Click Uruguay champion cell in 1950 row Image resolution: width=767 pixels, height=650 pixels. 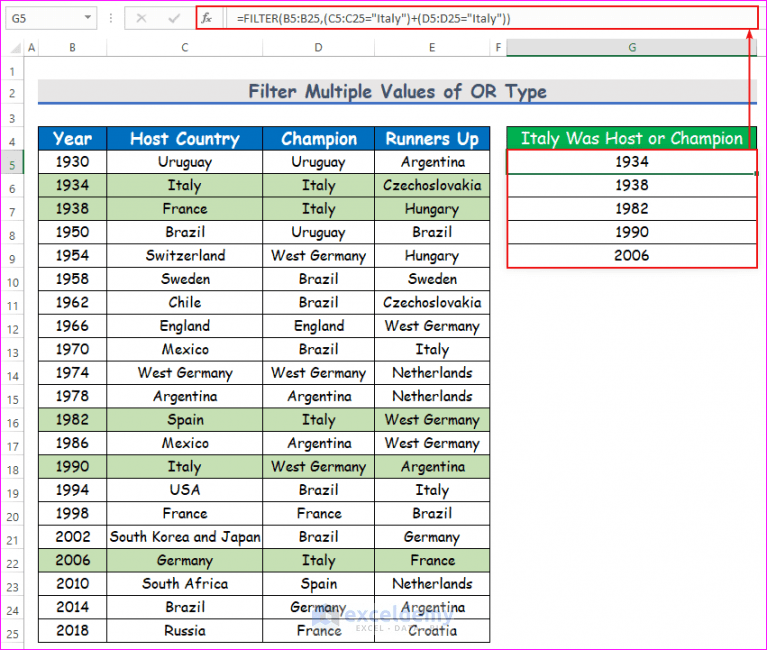[318, 232]
